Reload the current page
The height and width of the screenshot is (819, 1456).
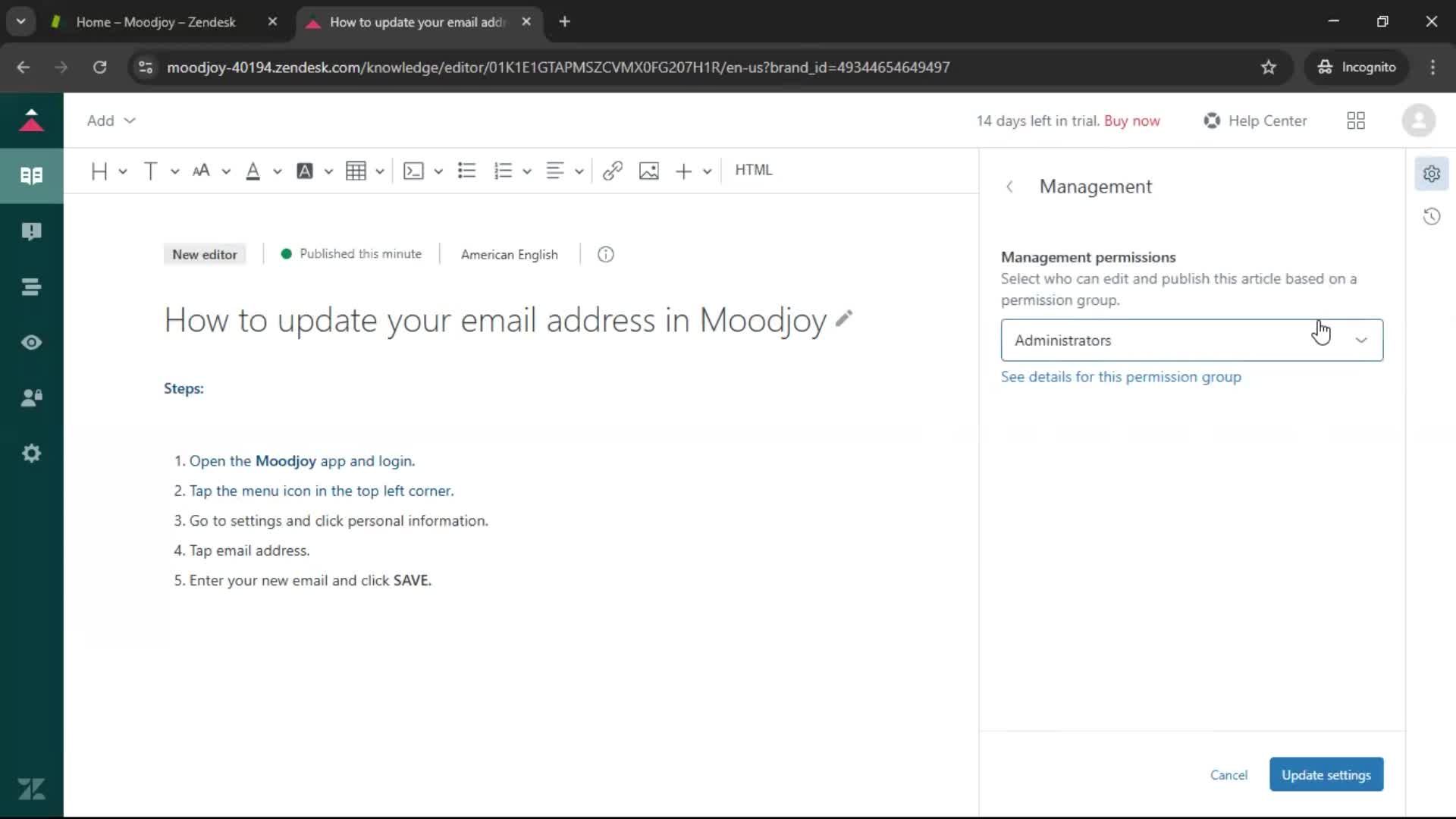(x=99, y=67)
